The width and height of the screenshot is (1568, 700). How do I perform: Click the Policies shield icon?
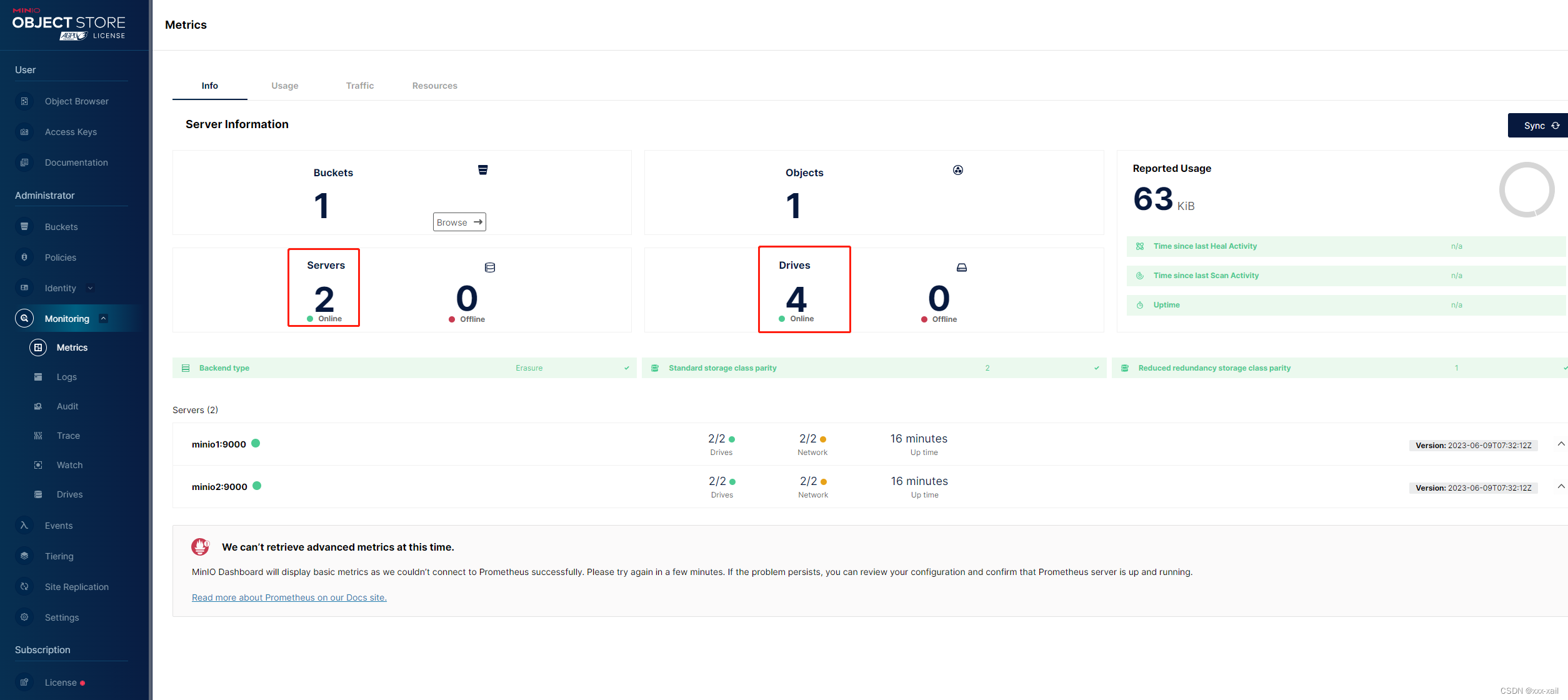tap(24, 257)
